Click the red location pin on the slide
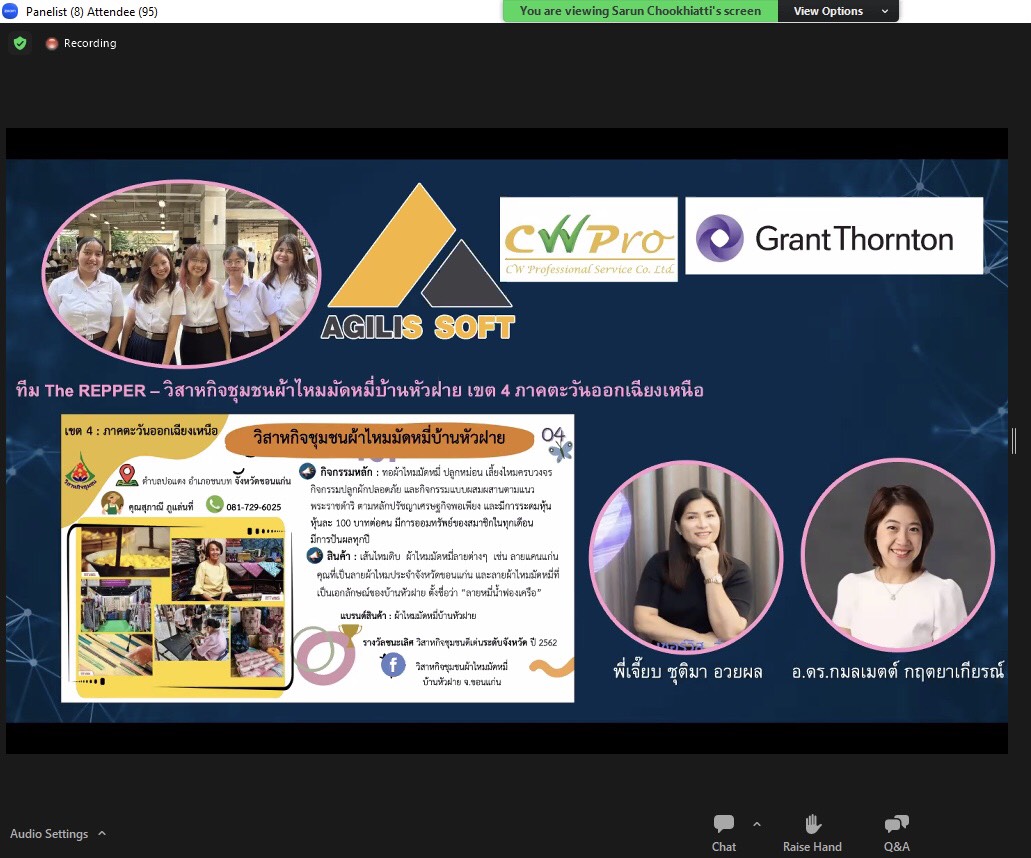The height and width of the screenshot is (858, 1031). click(127, 475)
